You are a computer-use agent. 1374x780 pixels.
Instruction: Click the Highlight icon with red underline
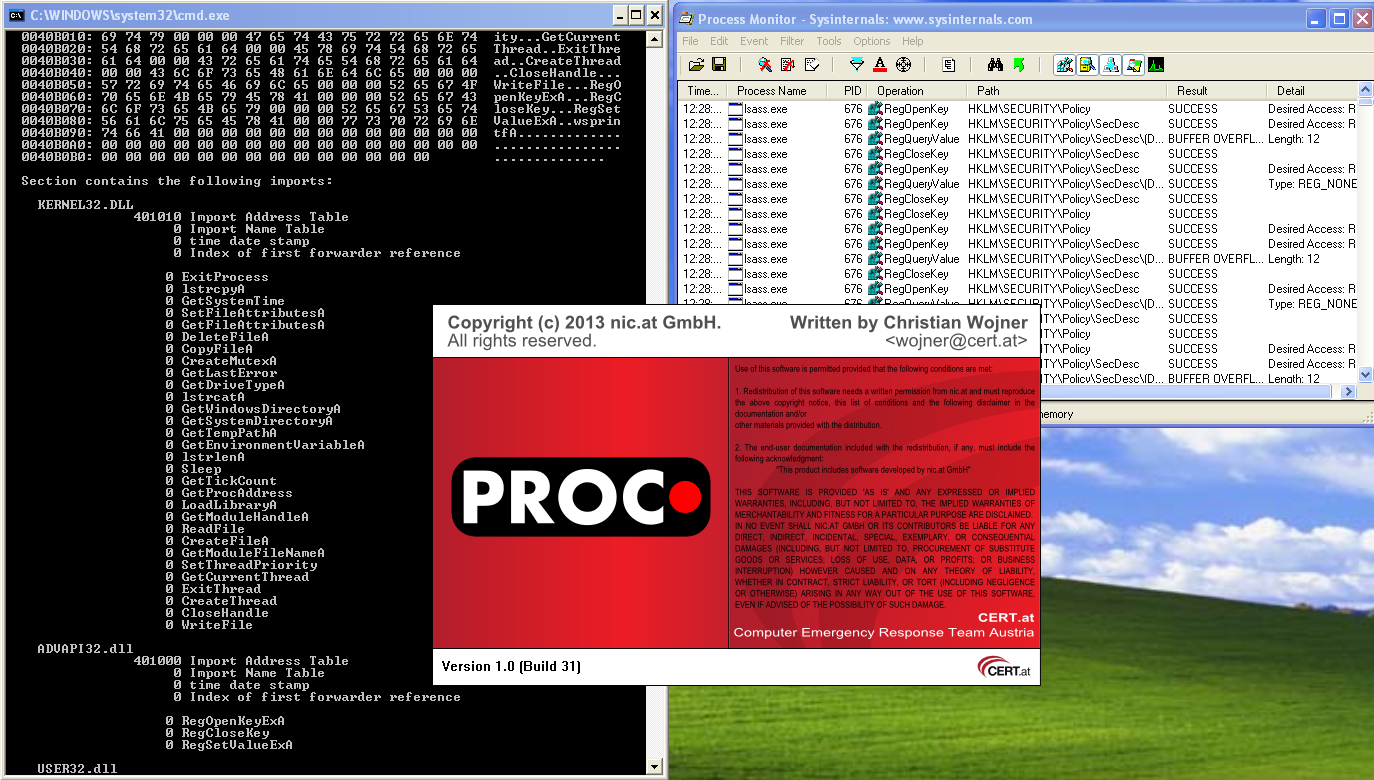880,65
